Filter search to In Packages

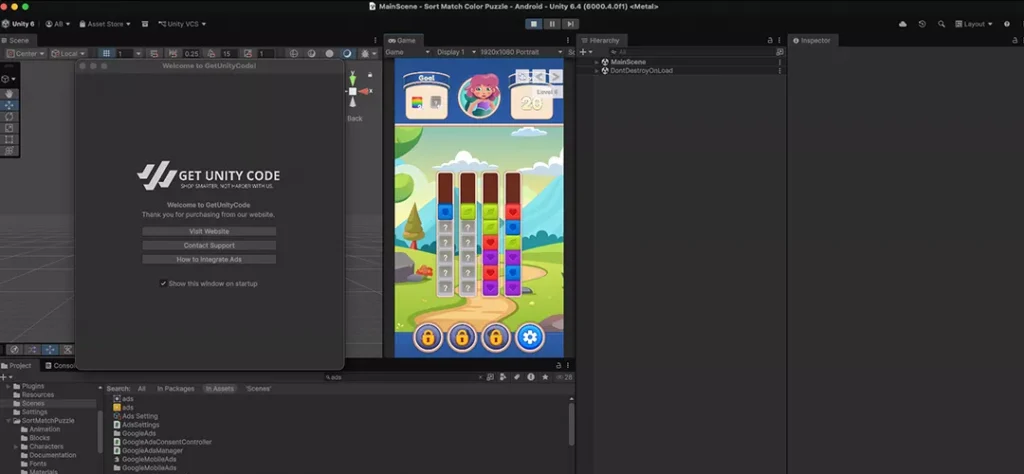[x=176, y=388]
